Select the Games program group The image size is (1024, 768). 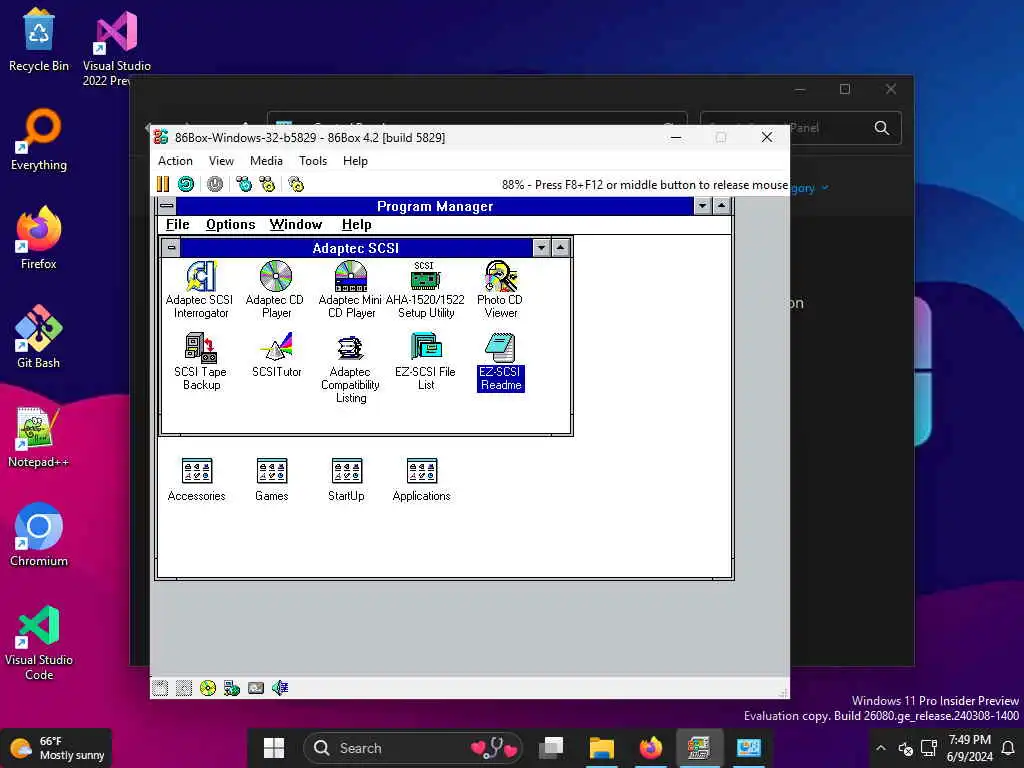coord(272,480)
